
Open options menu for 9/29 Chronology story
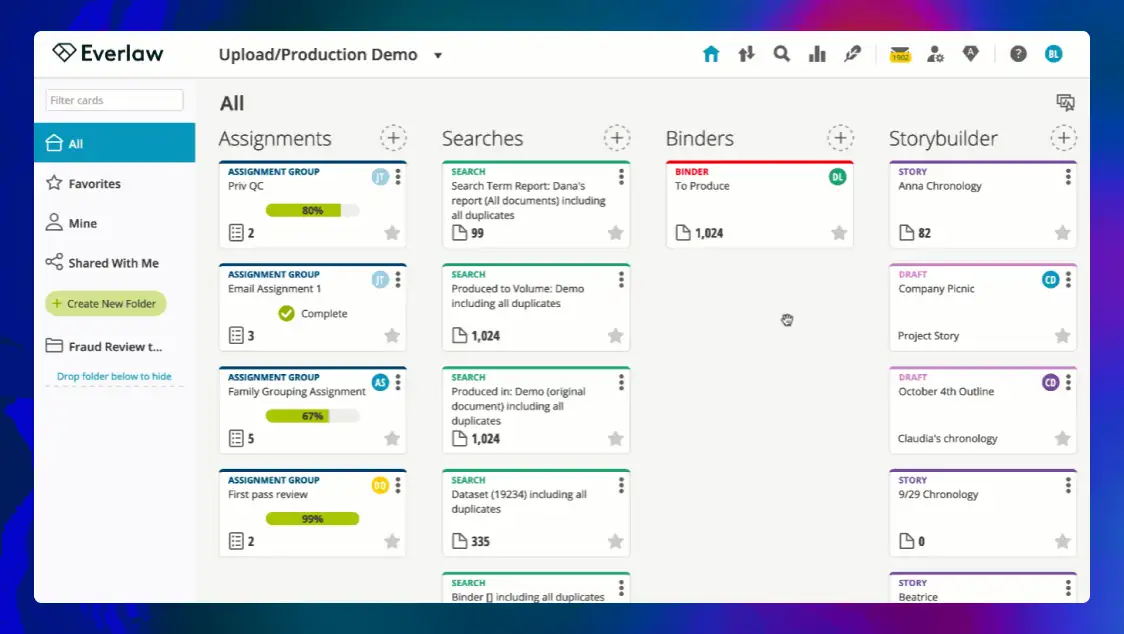coord(1068,486)
